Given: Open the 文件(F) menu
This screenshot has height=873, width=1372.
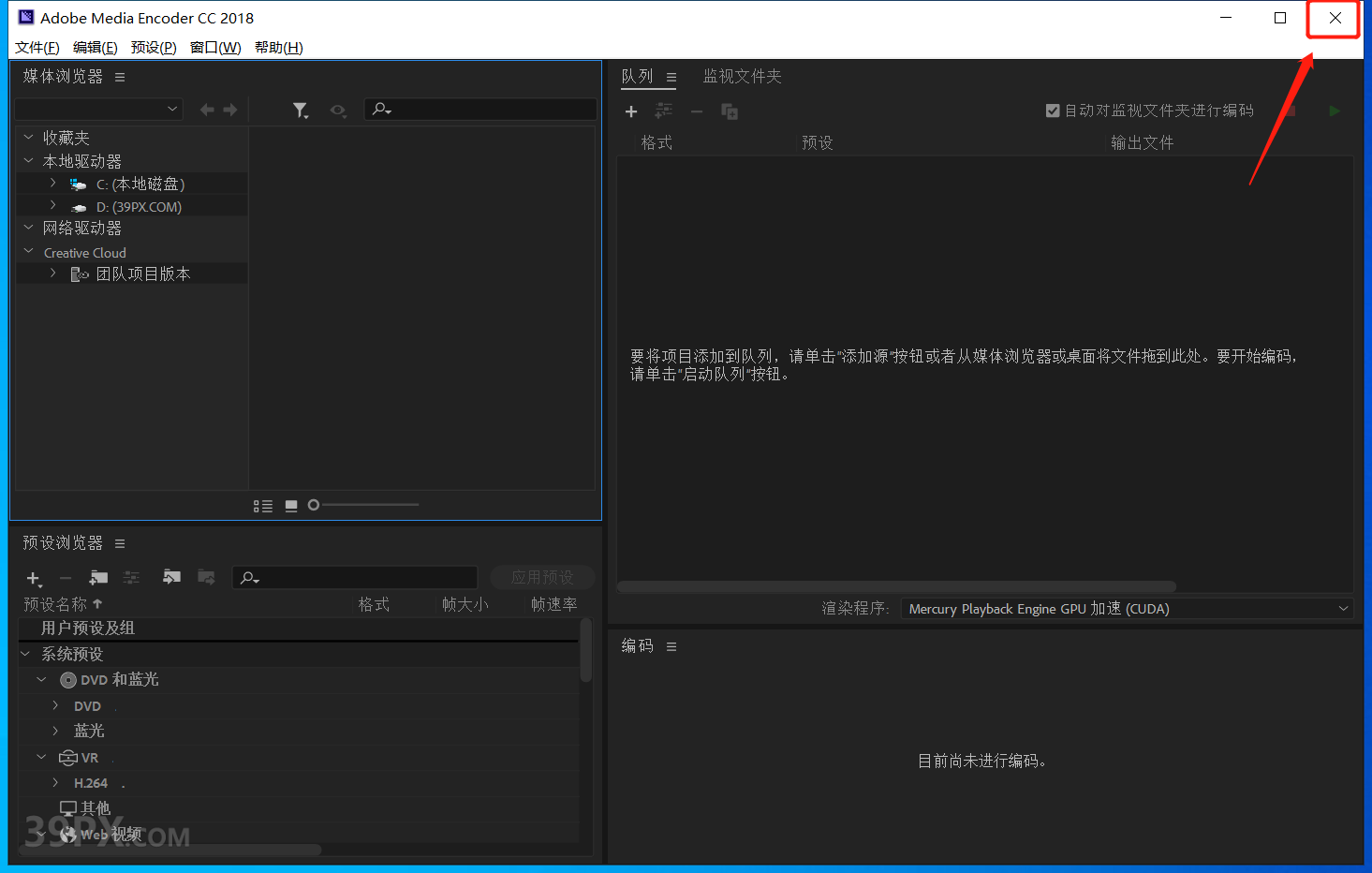Looking at the screenshot, I should (37, 48).
